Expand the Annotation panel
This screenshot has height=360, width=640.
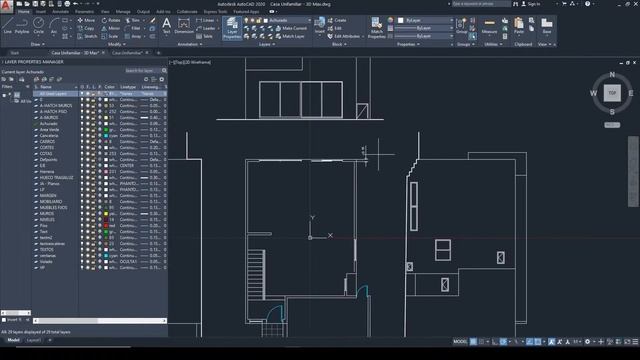189,44
